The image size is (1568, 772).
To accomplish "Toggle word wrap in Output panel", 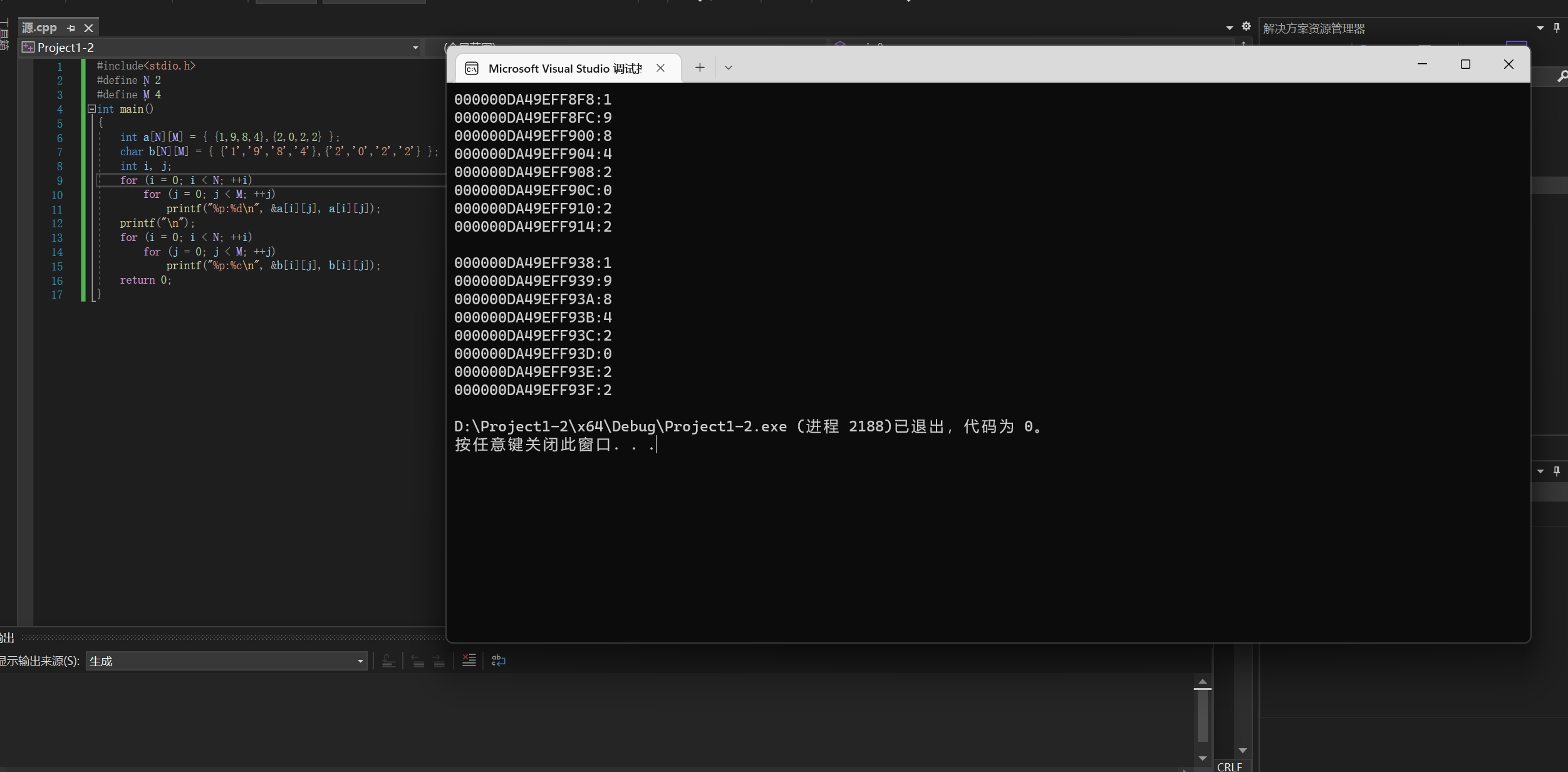I will coord(499,661).
